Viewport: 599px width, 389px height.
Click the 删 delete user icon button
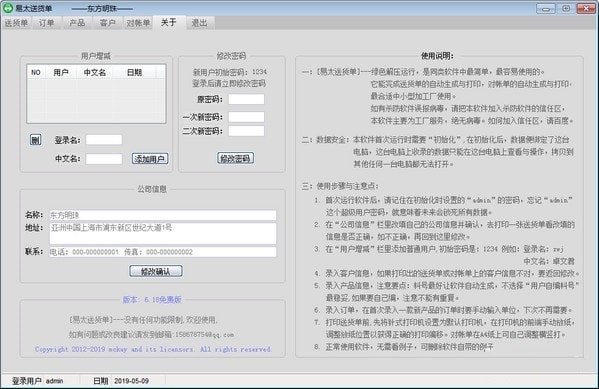click(x=35, y=140)
